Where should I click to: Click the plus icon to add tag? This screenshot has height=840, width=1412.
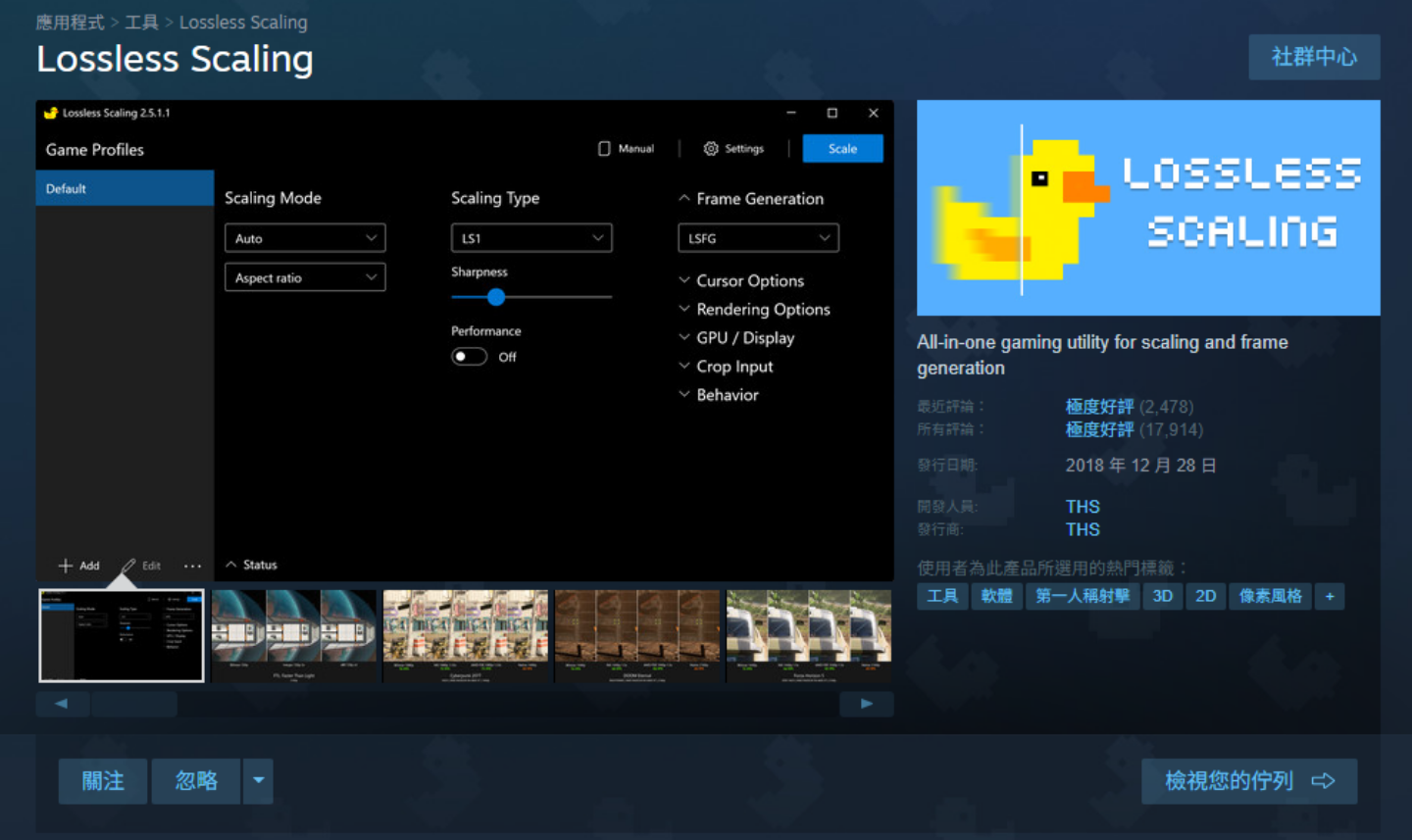tap(1331, 596)
